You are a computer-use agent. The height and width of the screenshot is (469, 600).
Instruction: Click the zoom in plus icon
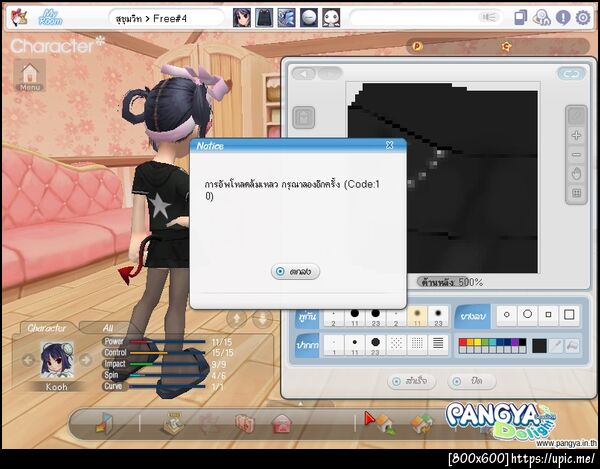point(576,135)
